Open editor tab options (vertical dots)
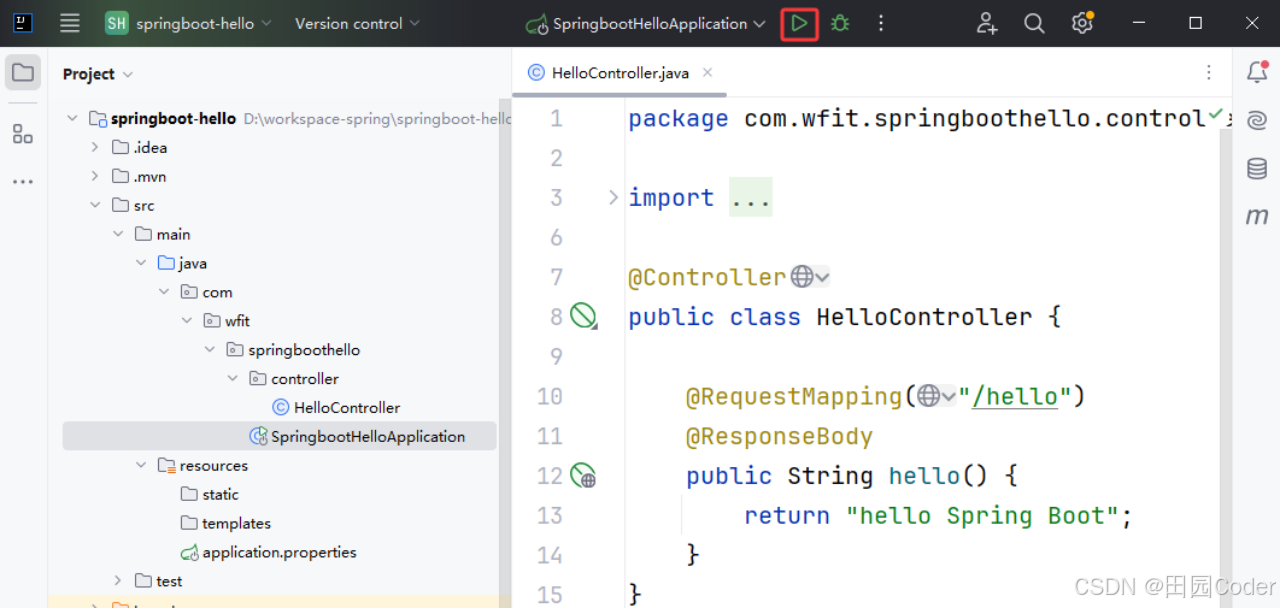 (x=1209, y=72)
